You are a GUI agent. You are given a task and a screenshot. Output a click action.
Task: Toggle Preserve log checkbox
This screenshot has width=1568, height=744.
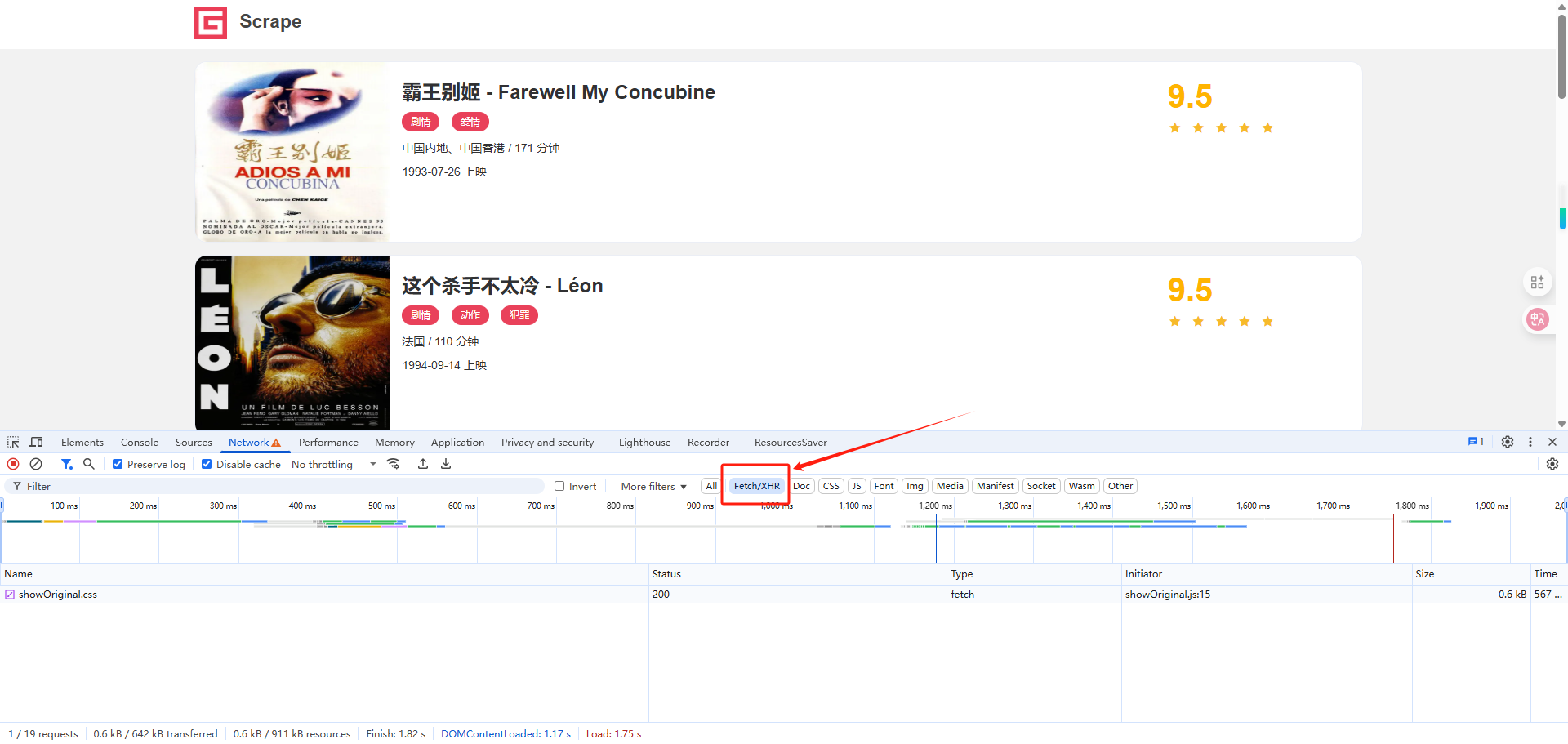pyautogui.click(x=118, y=464)
